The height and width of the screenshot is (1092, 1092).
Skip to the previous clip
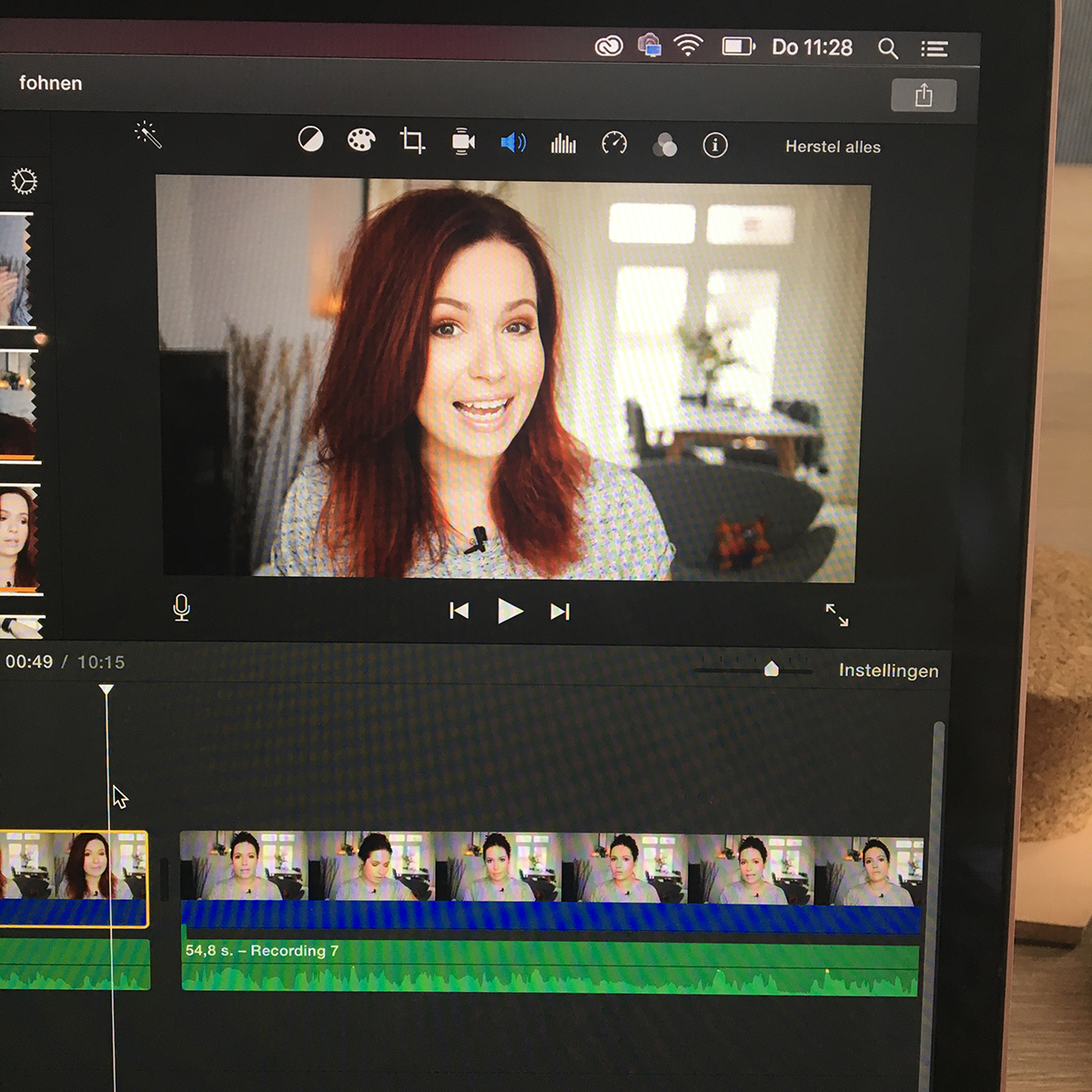coord(460,611)
